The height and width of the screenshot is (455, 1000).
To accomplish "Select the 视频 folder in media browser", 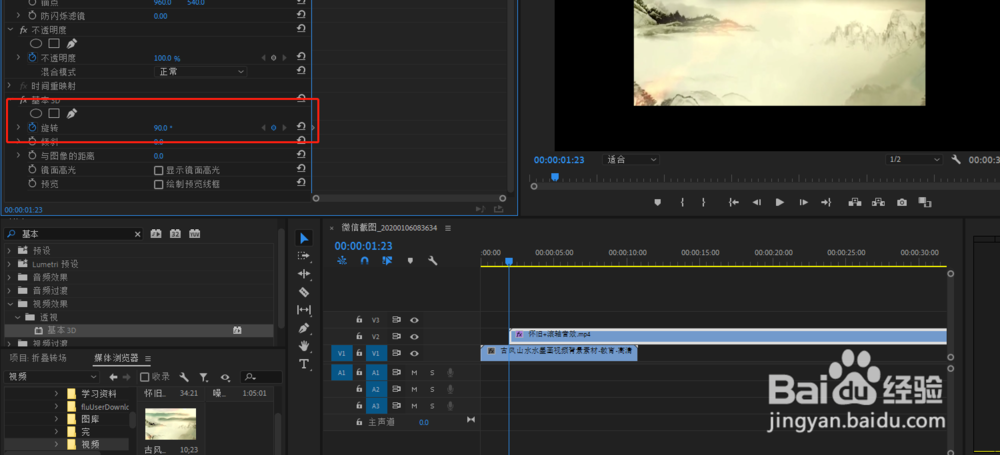I will [x=90, y=444].
